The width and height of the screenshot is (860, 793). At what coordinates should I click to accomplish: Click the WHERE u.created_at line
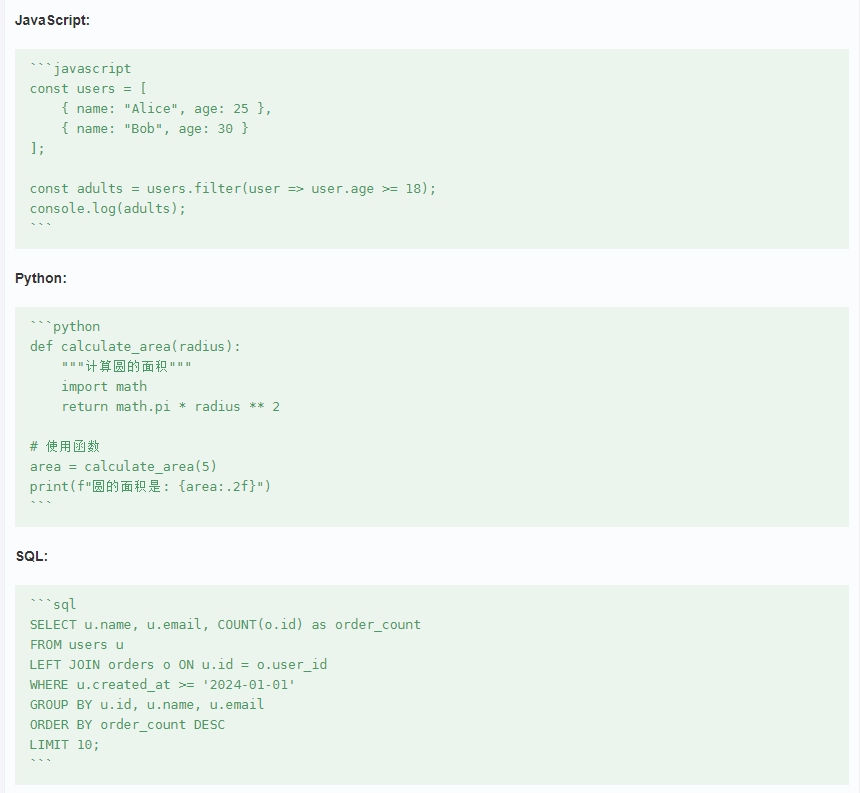tap(162, 684)
